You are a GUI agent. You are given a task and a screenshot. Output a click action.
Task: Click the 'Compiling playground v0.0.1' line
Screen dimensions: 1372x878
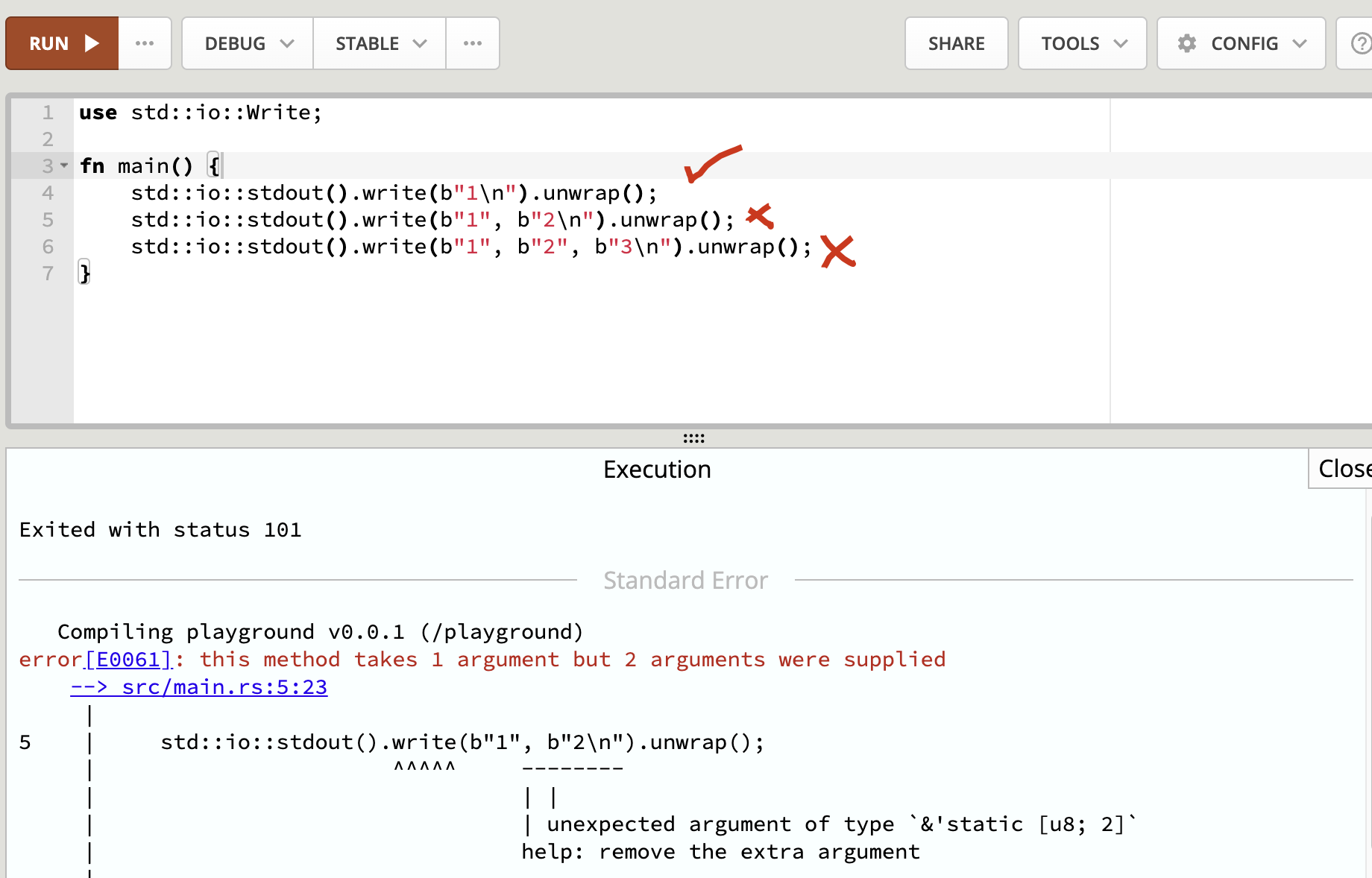[321, 632]
